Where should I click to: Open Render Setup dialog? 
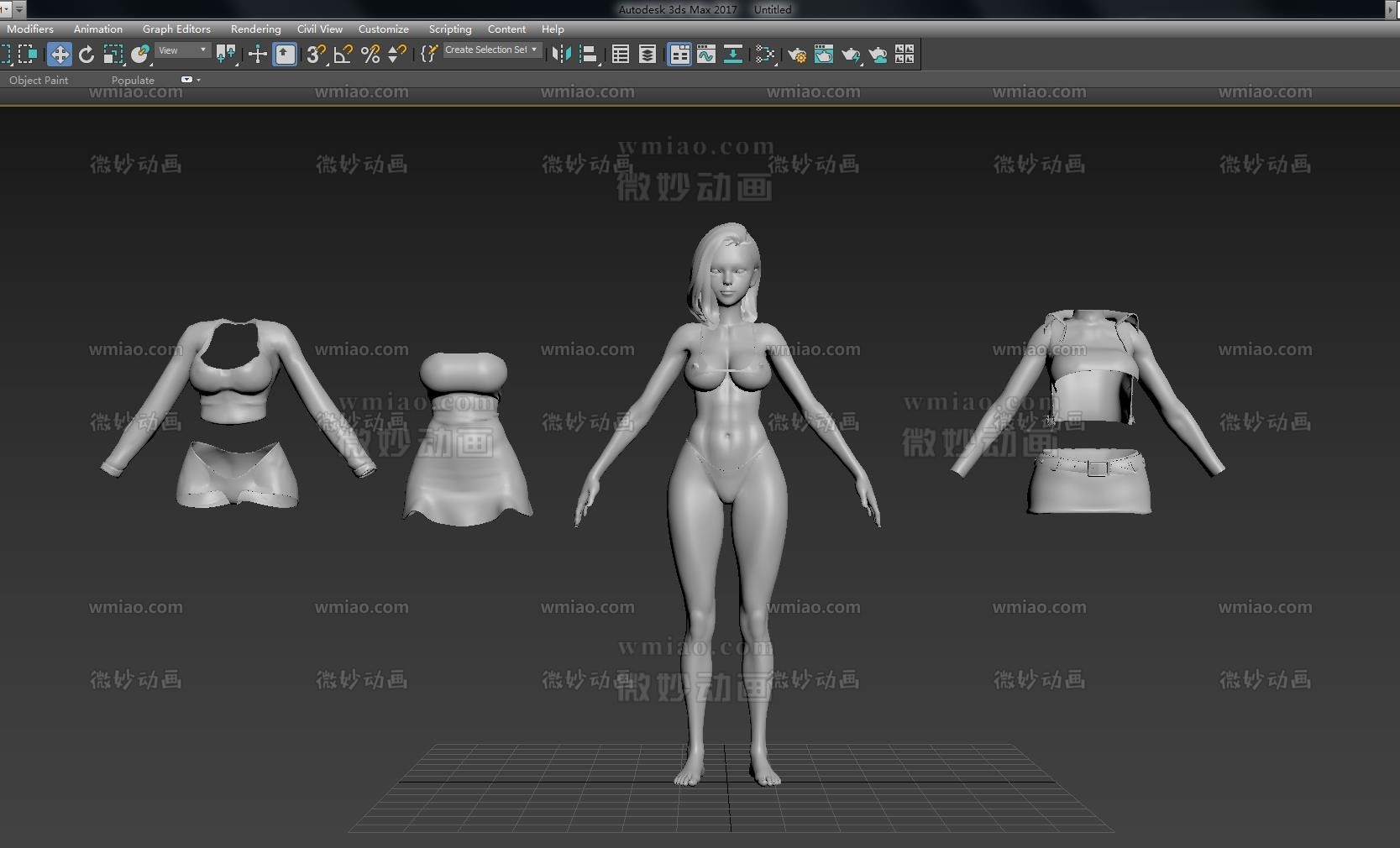pos(796,55)
